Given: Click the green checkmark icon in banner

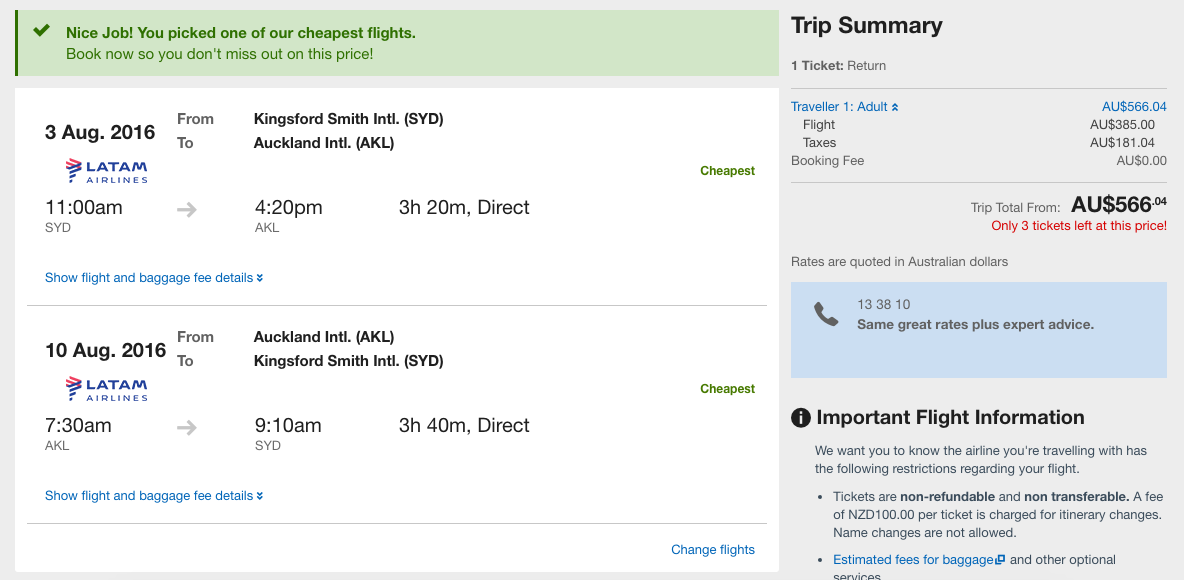Looking at the screenshot, I should click(42, 30).
